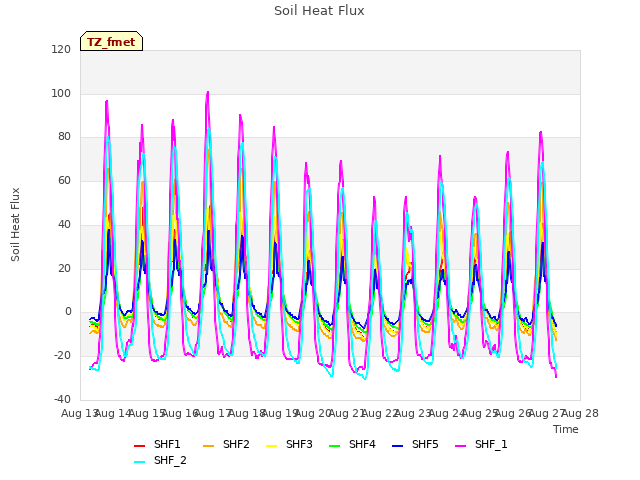Screen dimensions: 640x480
Task: Click the vertical Soil Heat Flux axis title
Action: [x=15, y=225]
